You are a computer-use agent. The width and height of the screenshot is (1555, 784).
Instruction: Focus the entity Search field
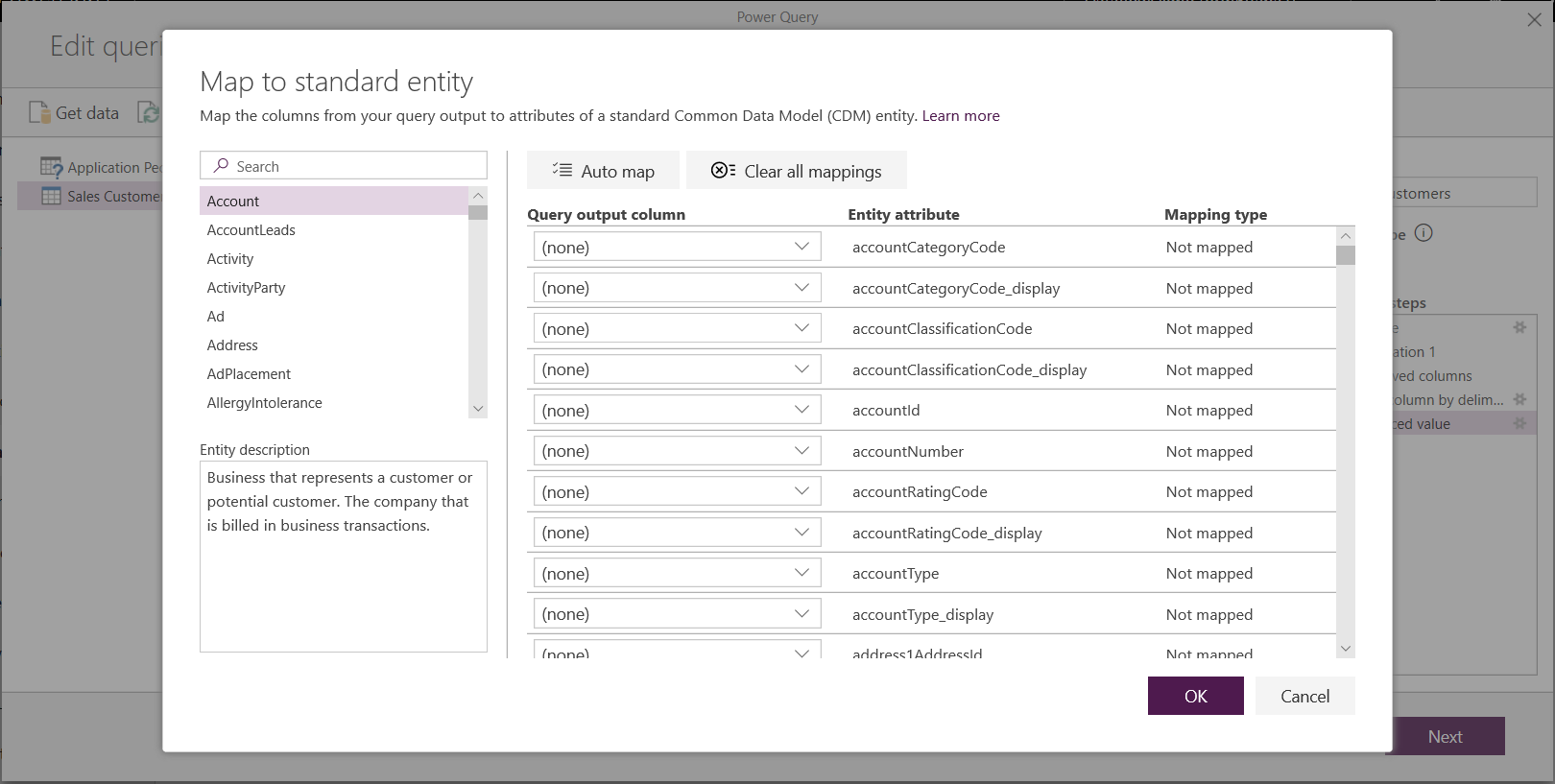355,166
